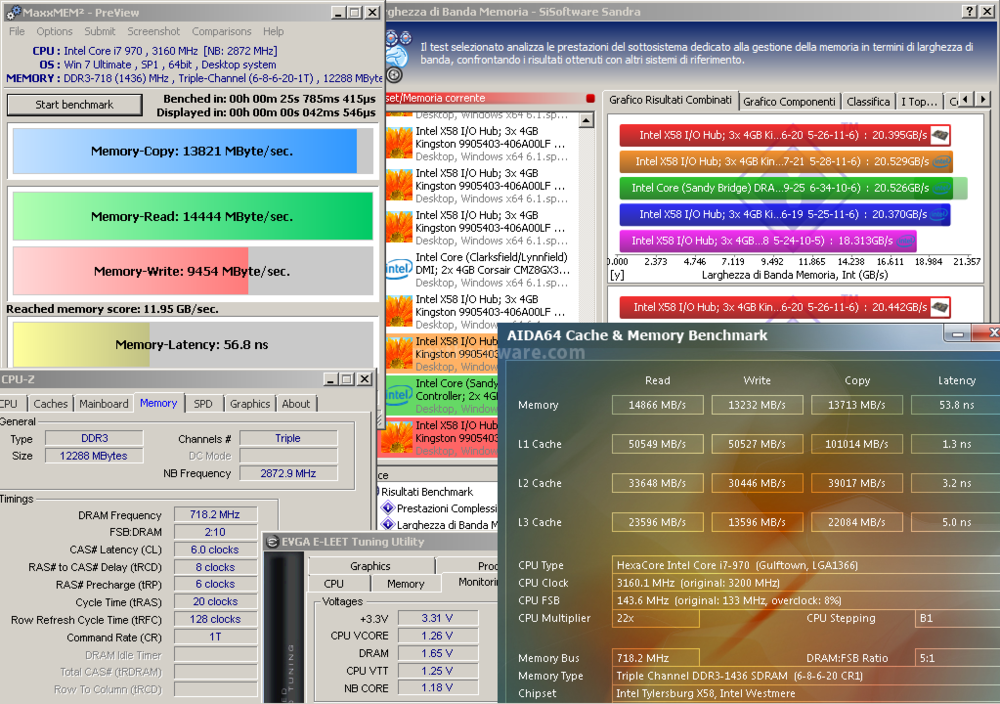Click the memory chip icon on 20.442GB/s bar
This screenshot has height=704, width=1000.
[939, 307]
